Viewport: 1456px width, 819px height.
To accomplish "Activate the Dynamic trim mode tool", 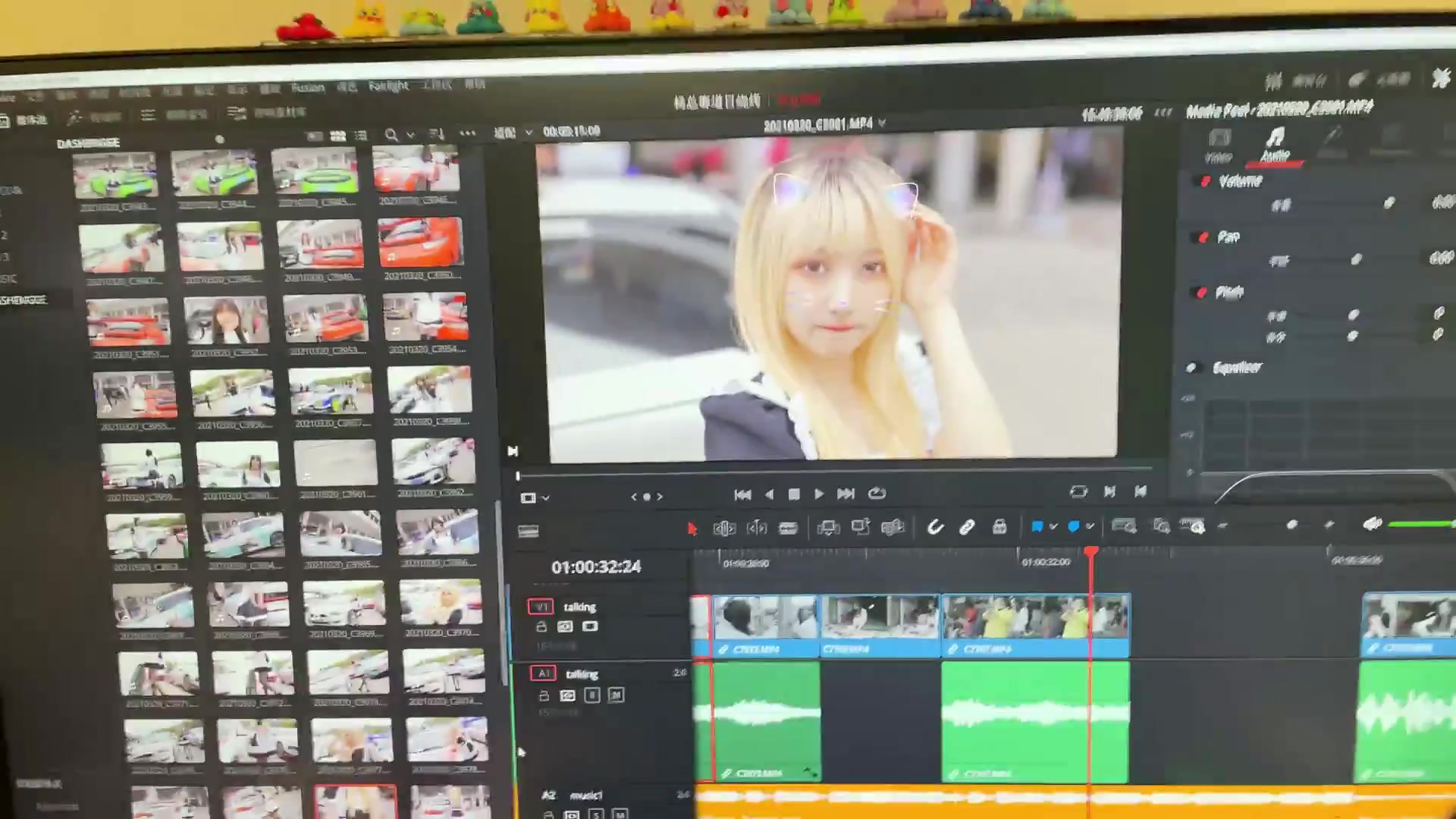I will tap(757, 529).
